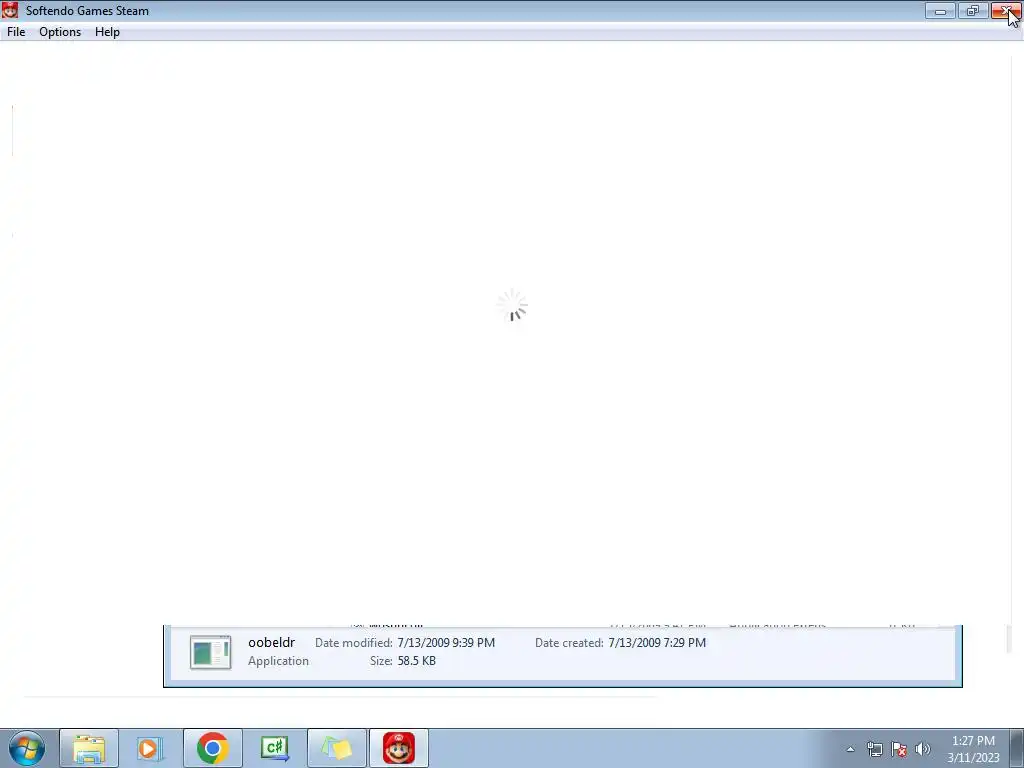Click the oobeldr application icon in details pane
The width and height of the screenshot is (1024, 768).
210,652
